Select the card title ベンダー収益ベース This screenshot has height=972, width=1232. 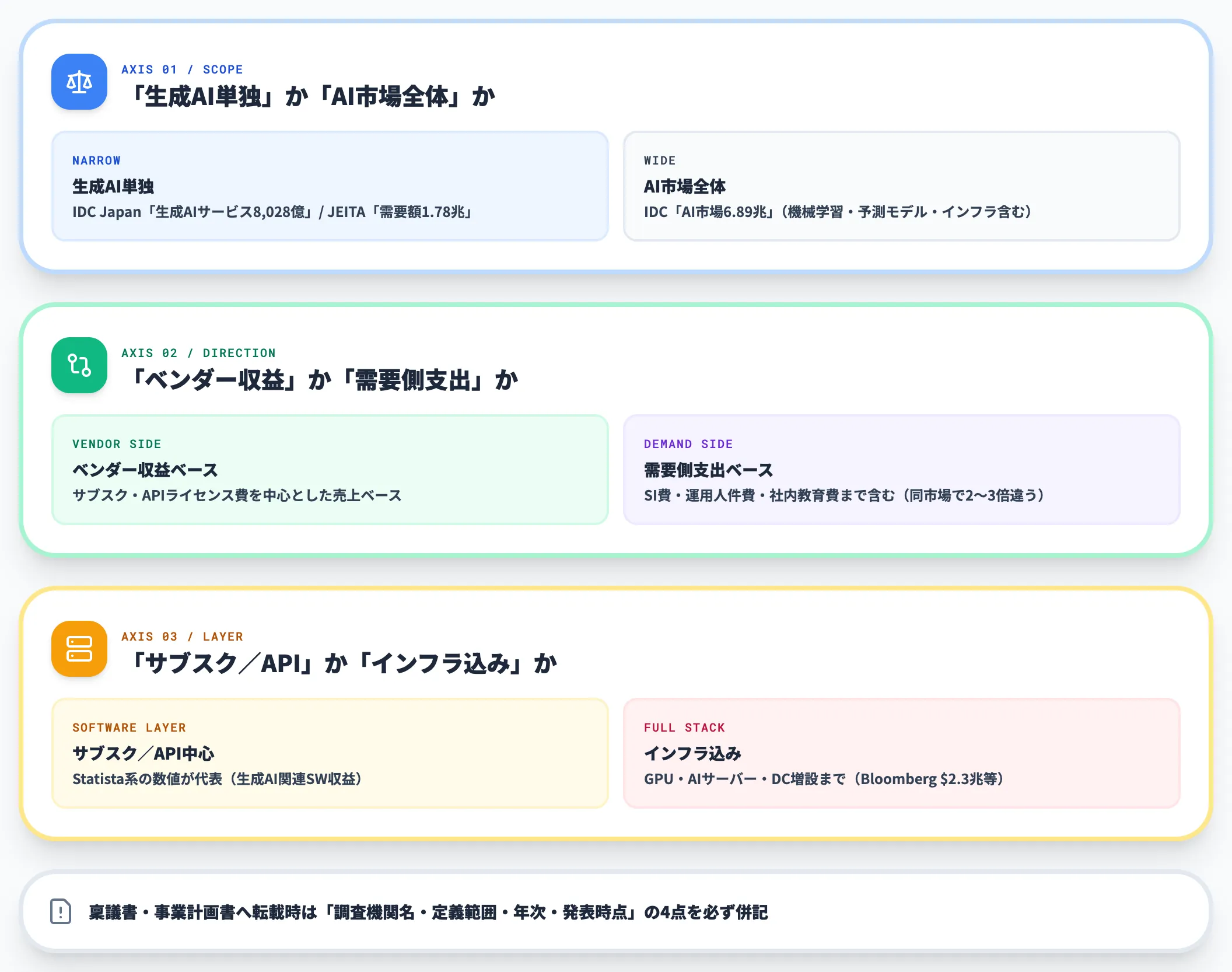click(x=145, y=470)
